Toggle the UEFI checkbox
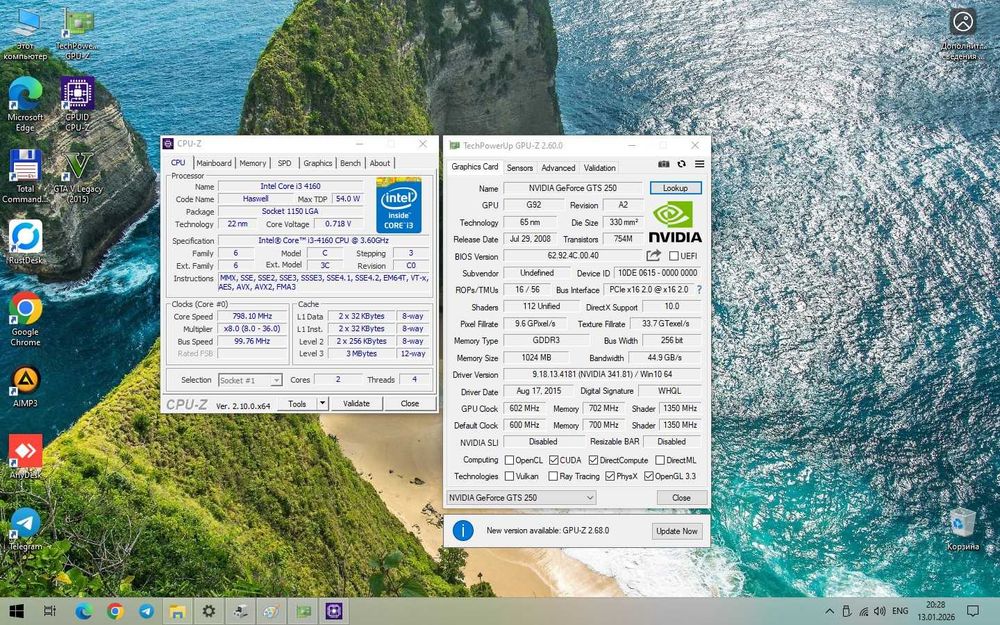This screenshot has width=1000, height=625. pos(674,256)
